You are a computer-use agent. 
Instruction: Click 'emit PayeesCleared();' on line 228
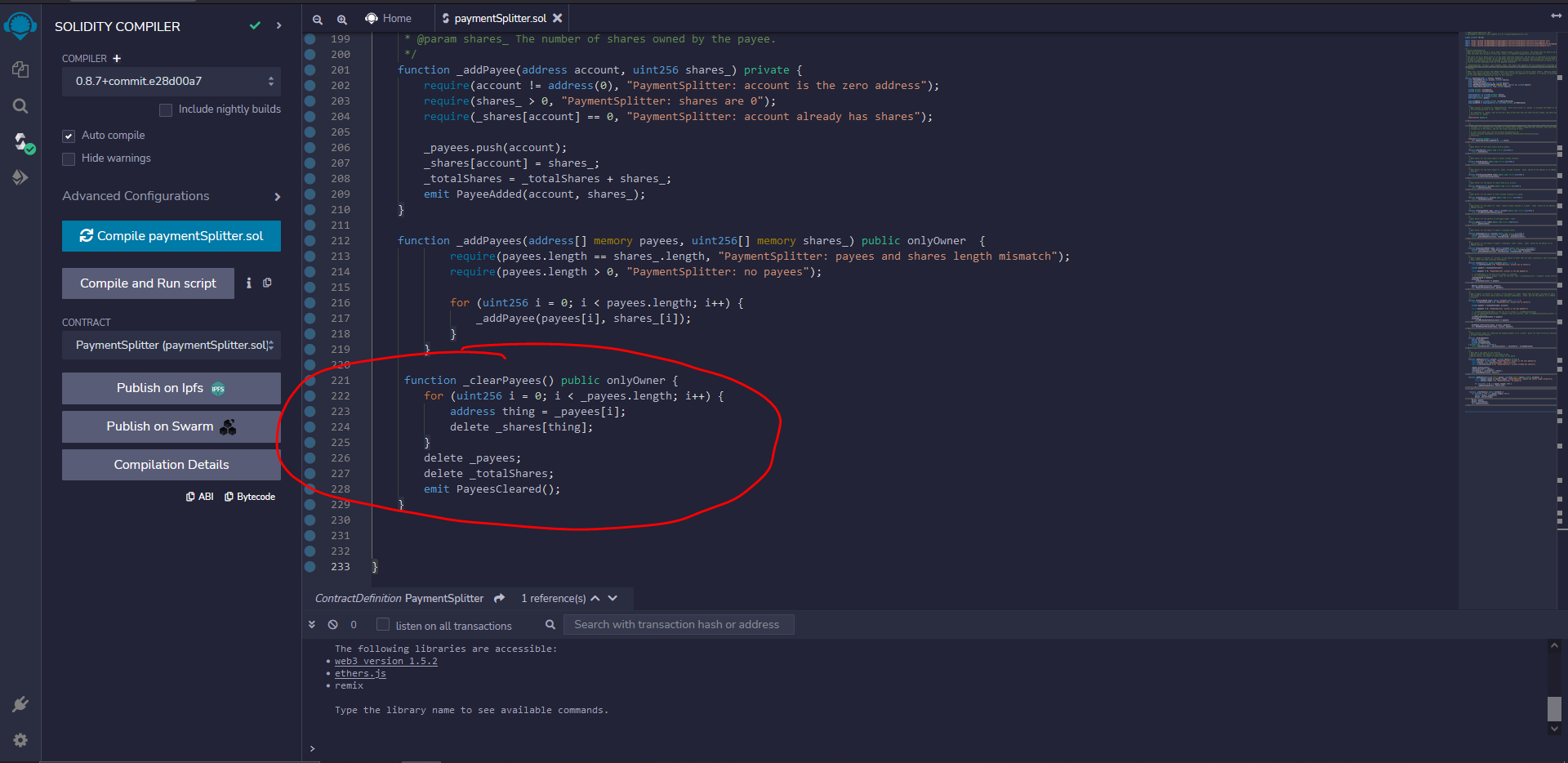pyautogui.click(x=492, y=489)
